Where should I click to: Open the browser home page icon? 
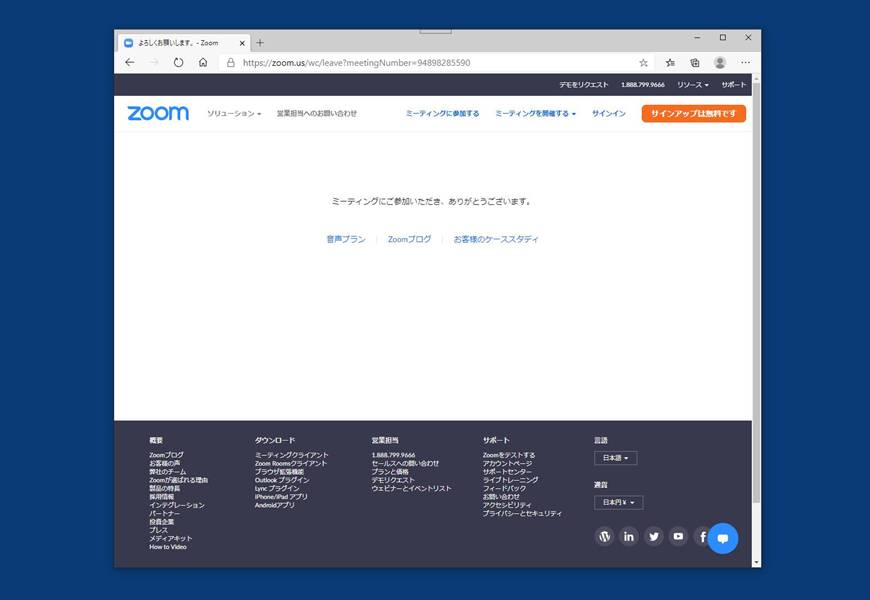(x=203, y=63)
